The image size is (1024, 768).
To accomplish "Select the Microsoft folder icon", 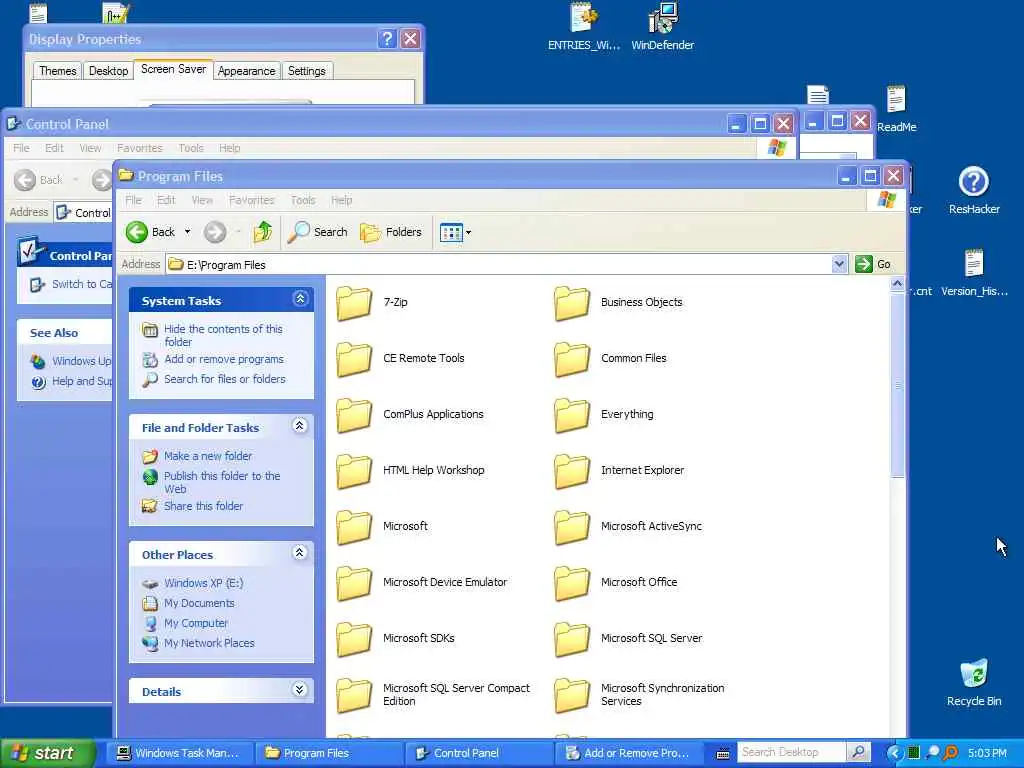I will (x=354, y=527).
